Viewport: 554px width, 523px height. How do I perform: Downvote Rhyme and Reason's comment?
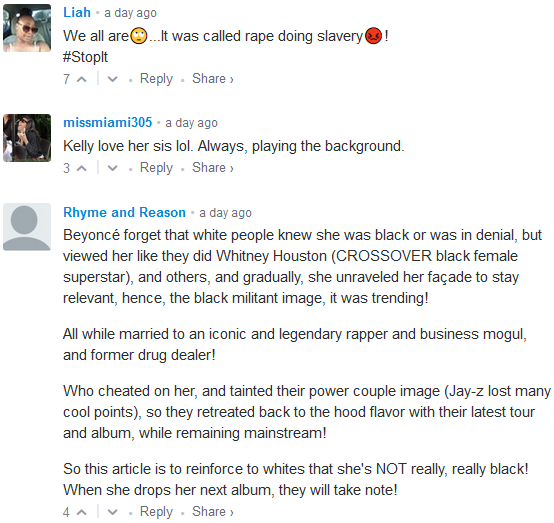(x=112, y=512)
